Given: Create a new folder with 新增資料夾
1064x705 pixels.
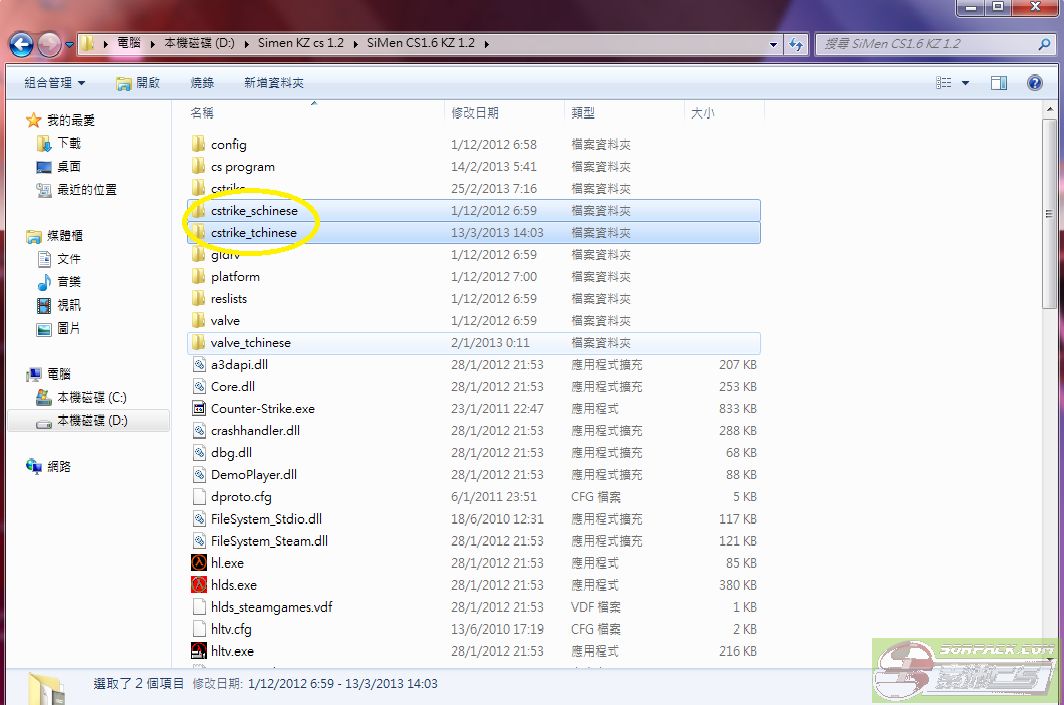Looking at the screenshot, I should pos(273,83).
